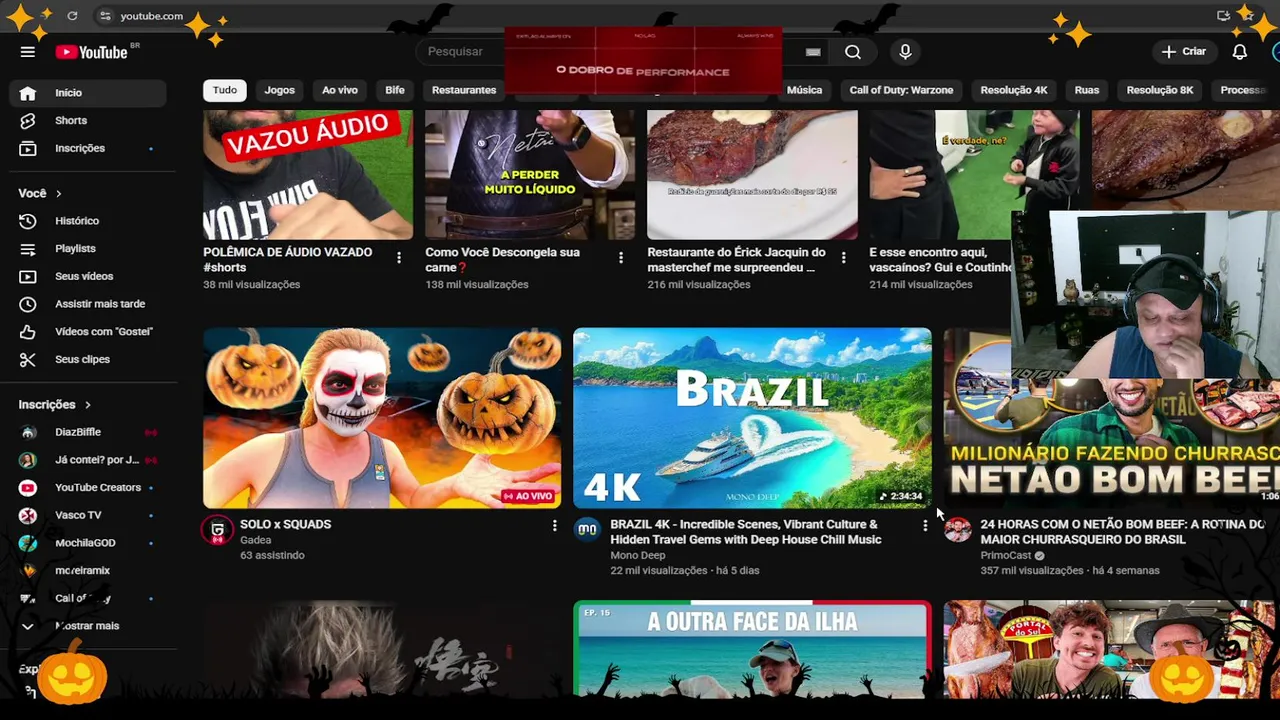1280x720 pixels.
Task: Open YouTube Creators channel
Action: pos(88,488)
